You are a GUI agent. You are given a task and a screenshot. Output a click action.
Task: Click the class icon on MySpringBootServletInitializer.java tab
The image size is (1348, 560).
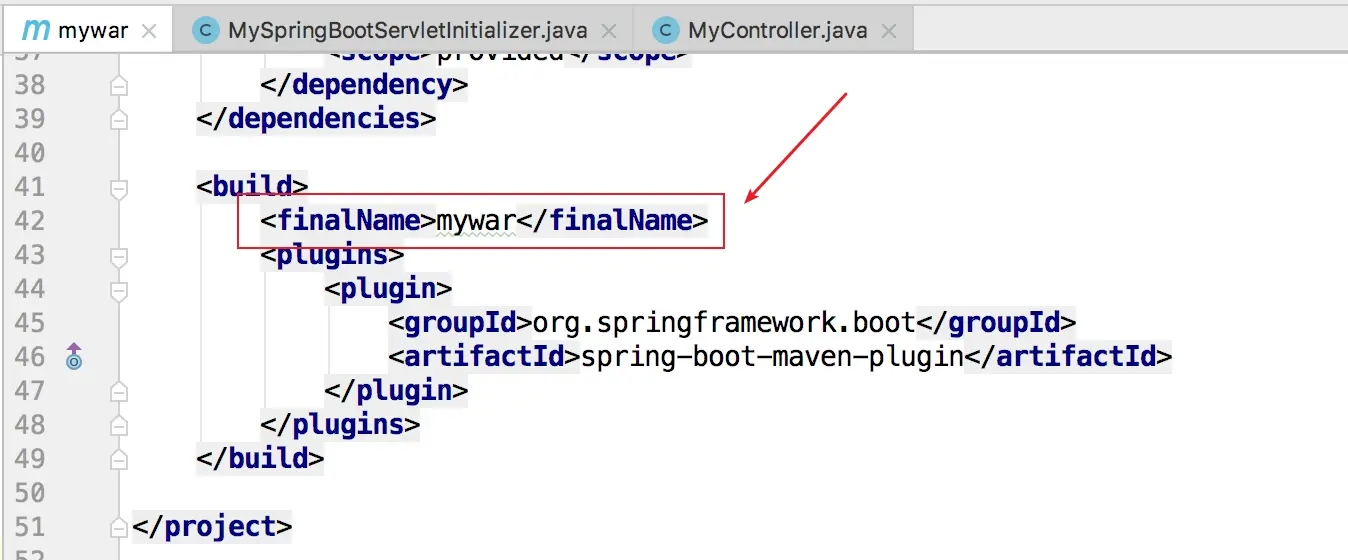(x=207, y=30)
